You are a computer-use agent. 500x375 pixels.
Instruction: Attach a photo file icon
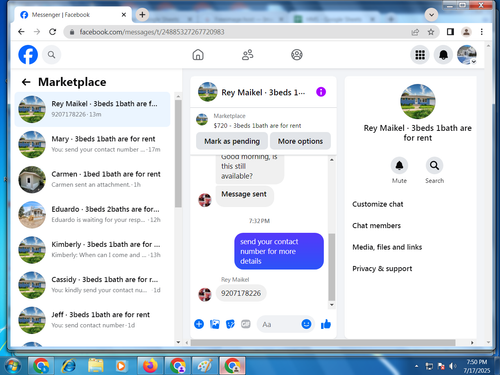pyautogui.click(x=215, y=324)
